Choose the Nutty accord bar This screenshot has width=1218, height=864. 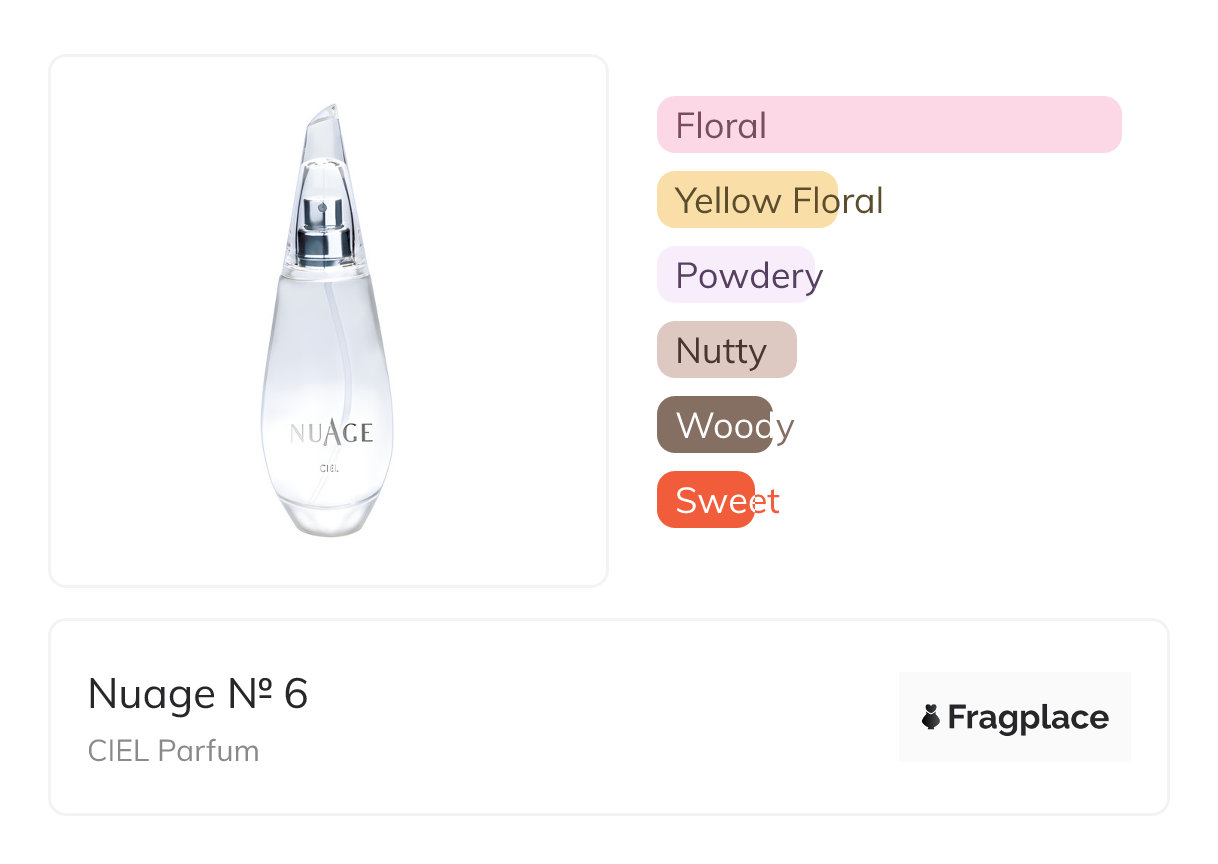coord(726,350)
